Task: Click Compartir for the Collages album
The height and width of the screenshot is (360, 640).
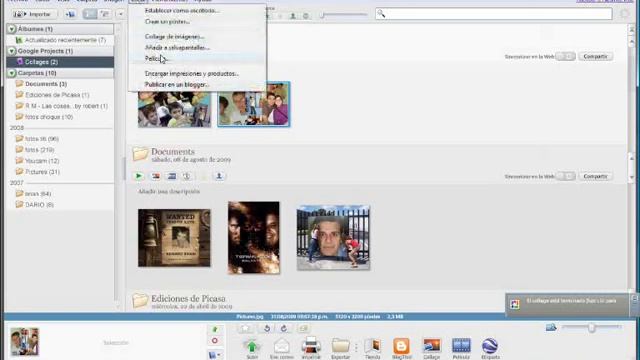Action: click(595, 56)
